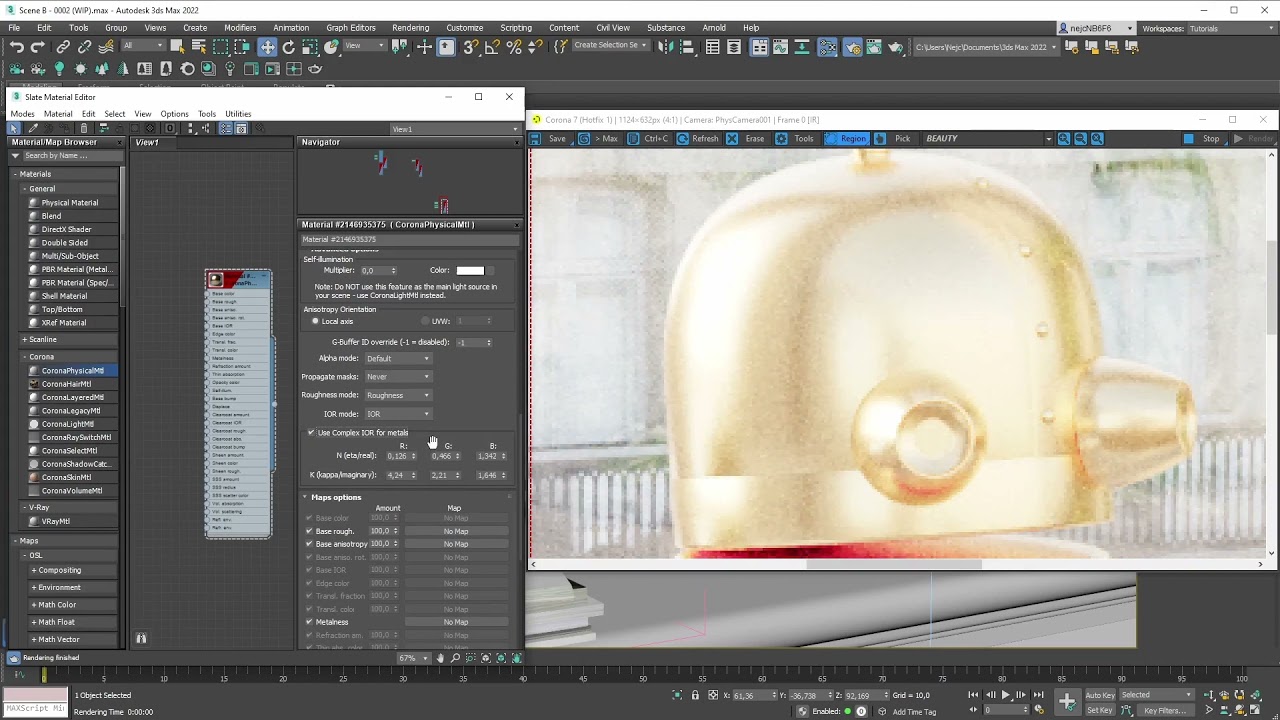Expand the Scanline materials group

[25, 340]
